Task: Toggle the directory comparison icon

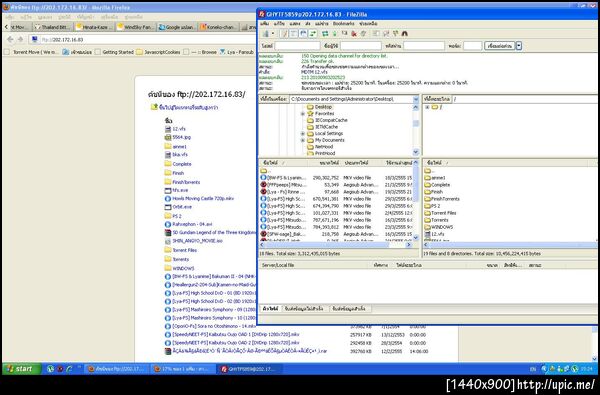Action: click(386, 34)
